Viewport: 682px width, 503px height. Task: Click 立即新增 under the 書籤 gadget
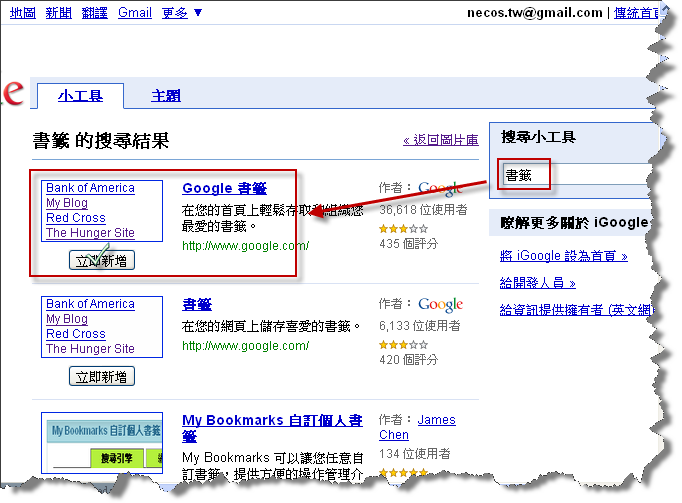pyautogui.click(x=102, y=376)
